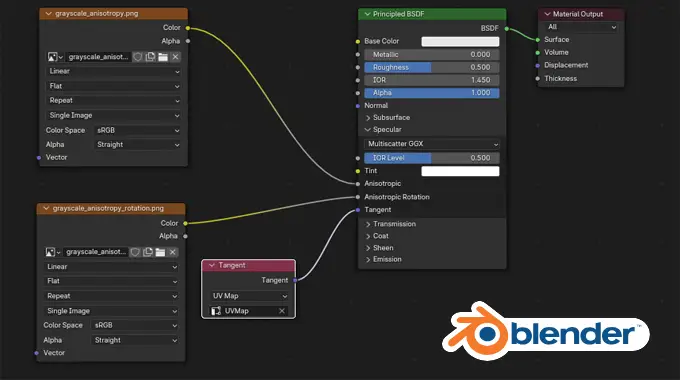Click Volume input socket on Material Output
This screenshot has height=380, width=680.
tap(538, 52)
